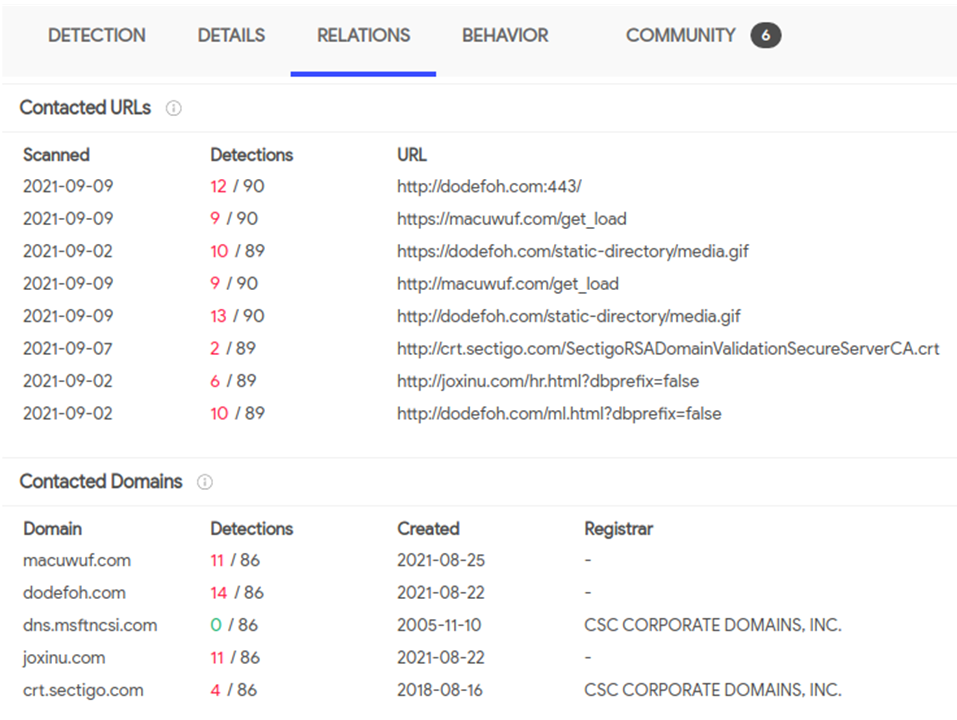Viewport: 957px width, 720px height.
Task: Switch to the DETAILS tab
Action: point(231,35)
